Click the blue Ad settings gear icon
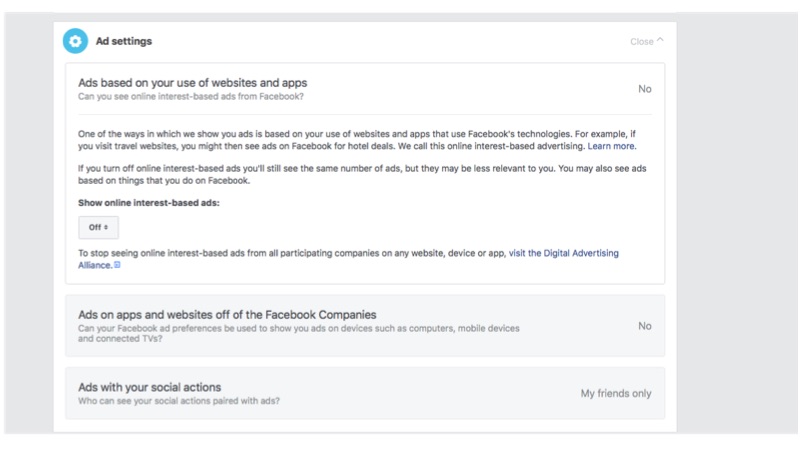Screen dimensions: 801x449 [75, 41]
